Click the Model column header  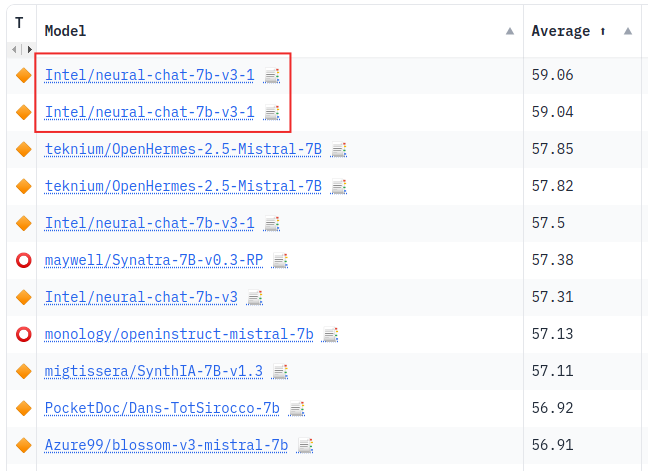coord(65,31)
